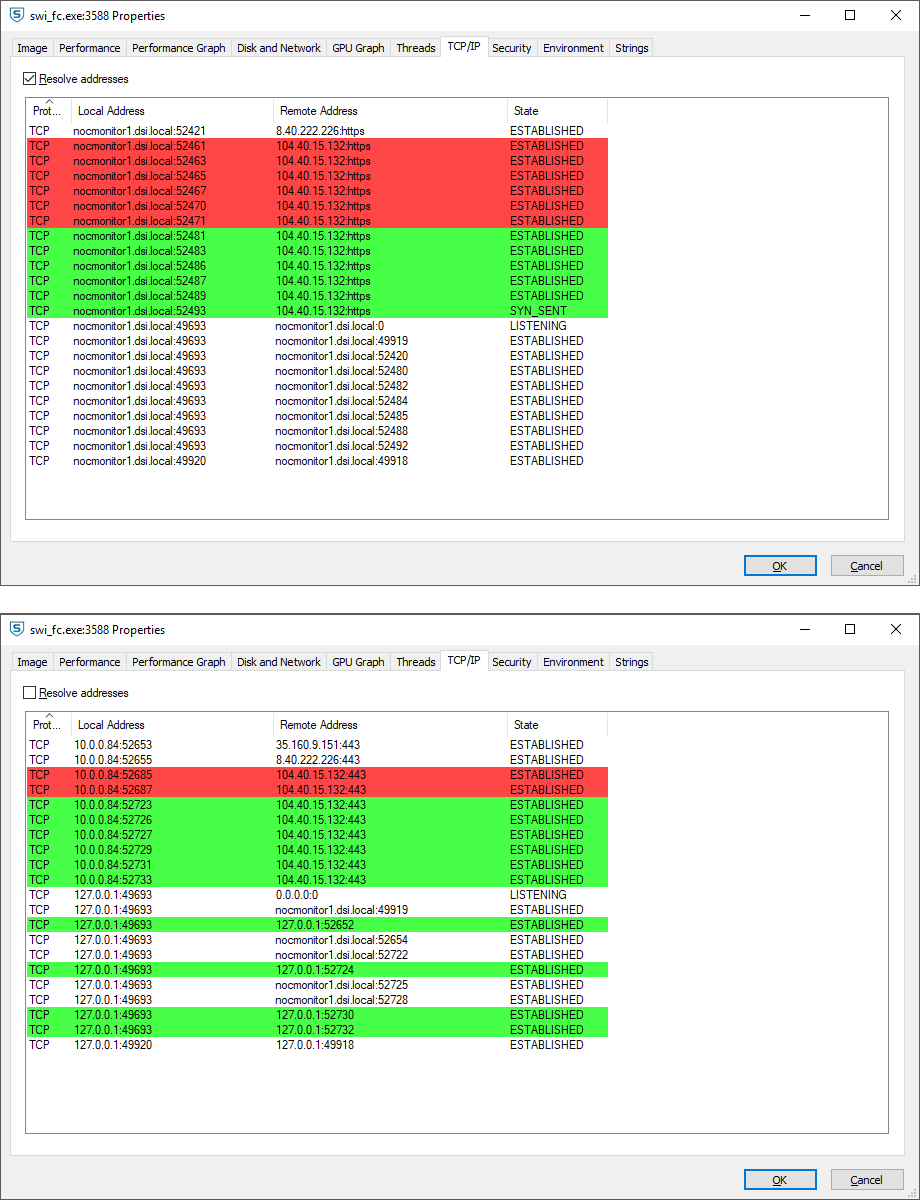The height and width of the screenshot is (1200, 920).
Task: Select row with local nocmonitor1.dsi.local:49920
Action: [317, 461]
